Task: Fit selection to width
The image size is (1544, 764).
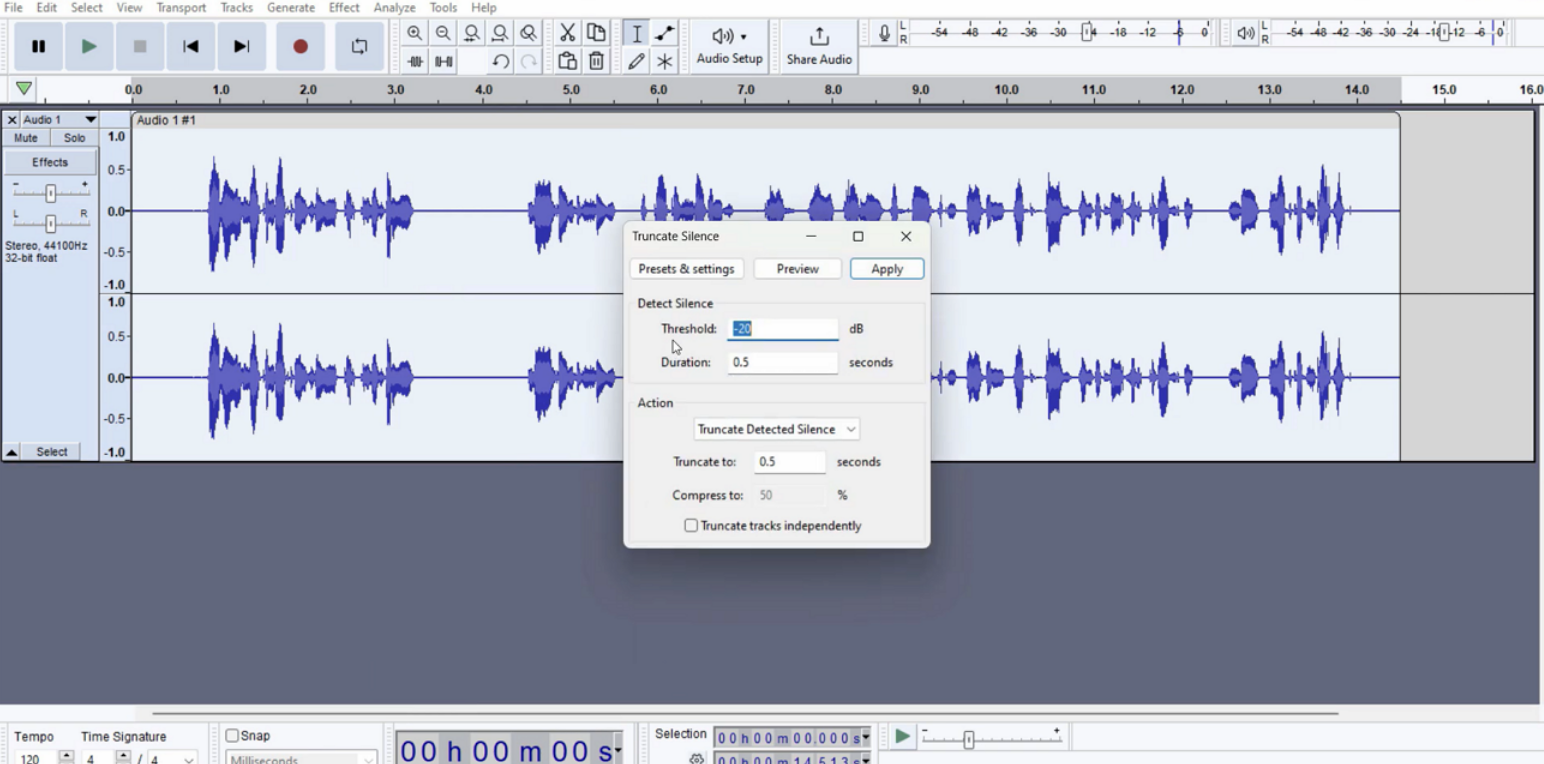Action: pyautogui.click(x=472, y=33)
